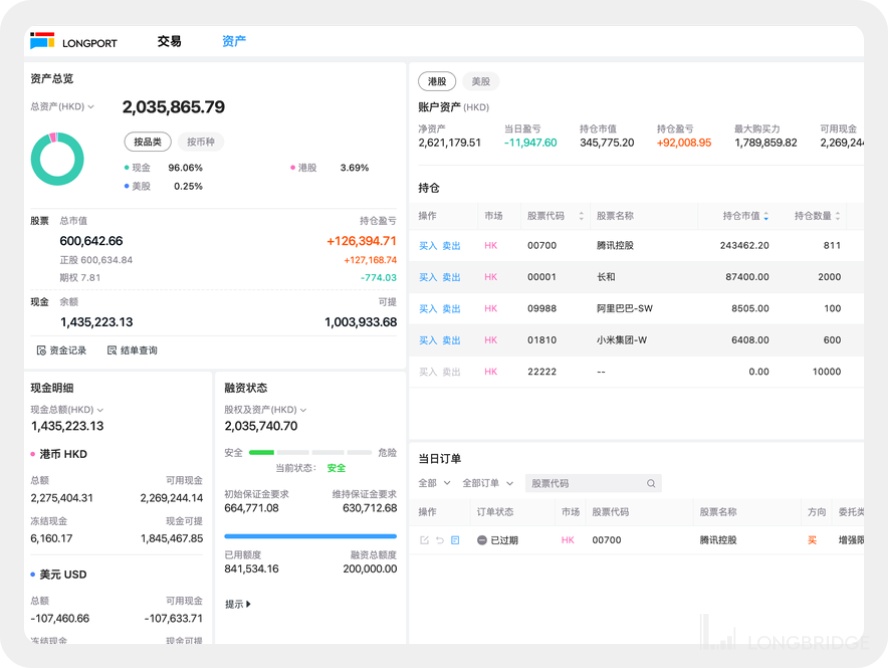The image size is (888, 668).
Task: Sort holdings by 股票代码 sort icon
Action: 581,216
